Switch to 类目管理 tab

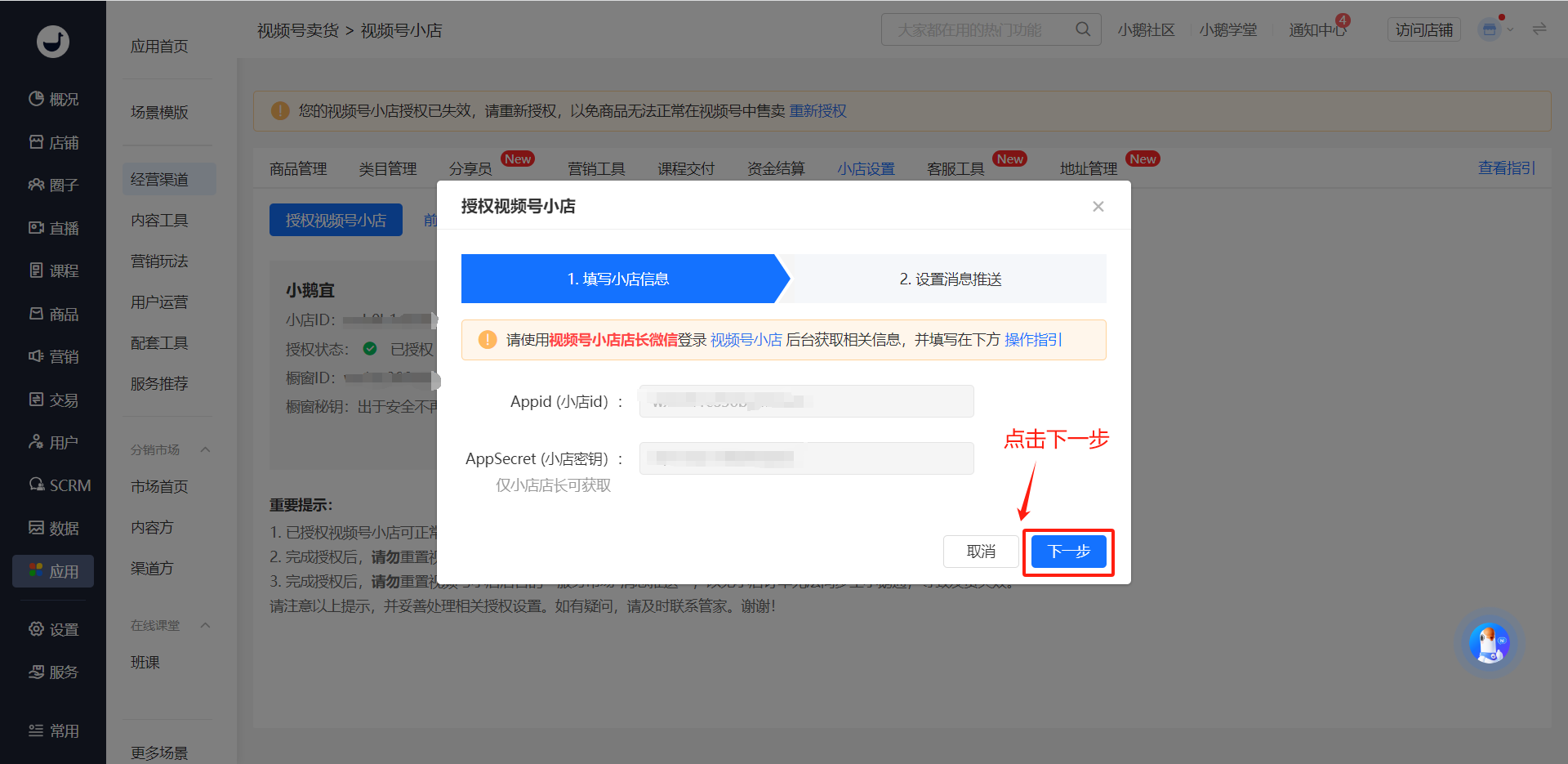click(x=388, y=168)
